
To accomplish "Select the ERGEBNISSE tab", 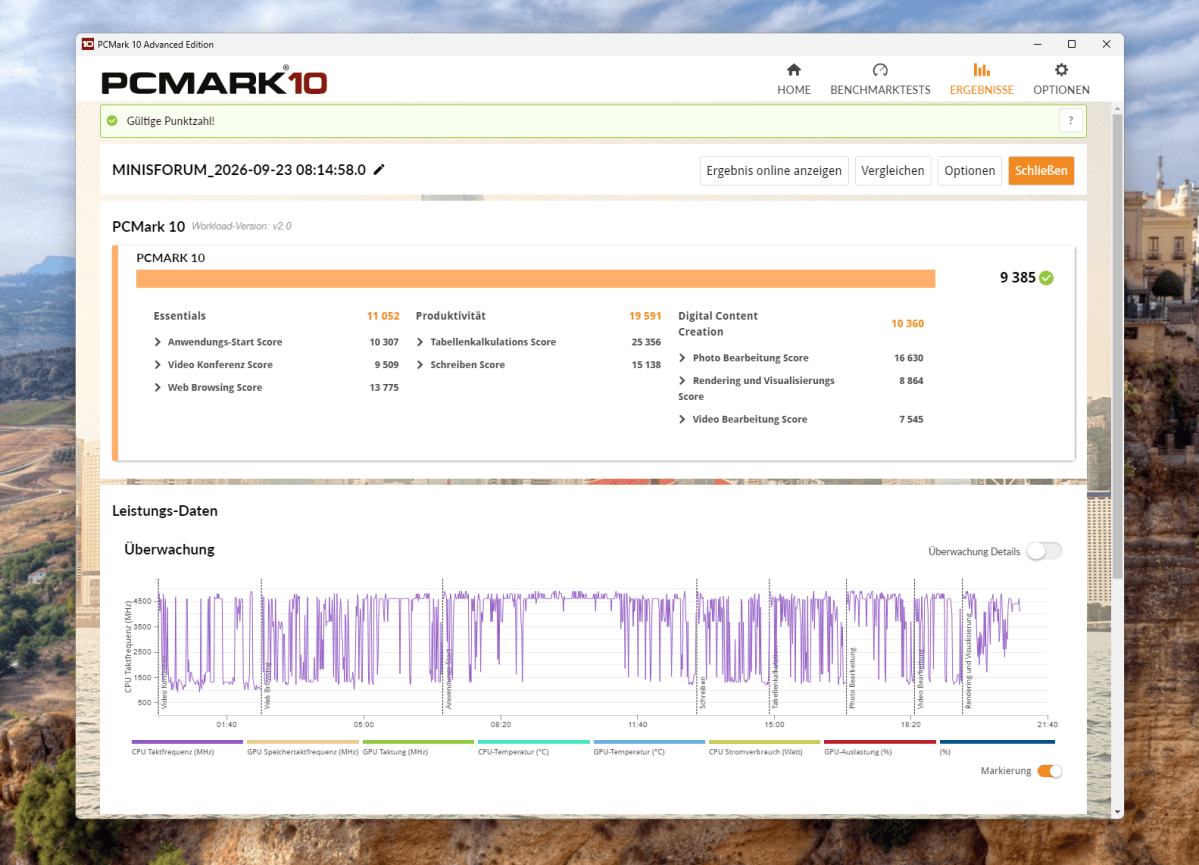I will point(981,80).
